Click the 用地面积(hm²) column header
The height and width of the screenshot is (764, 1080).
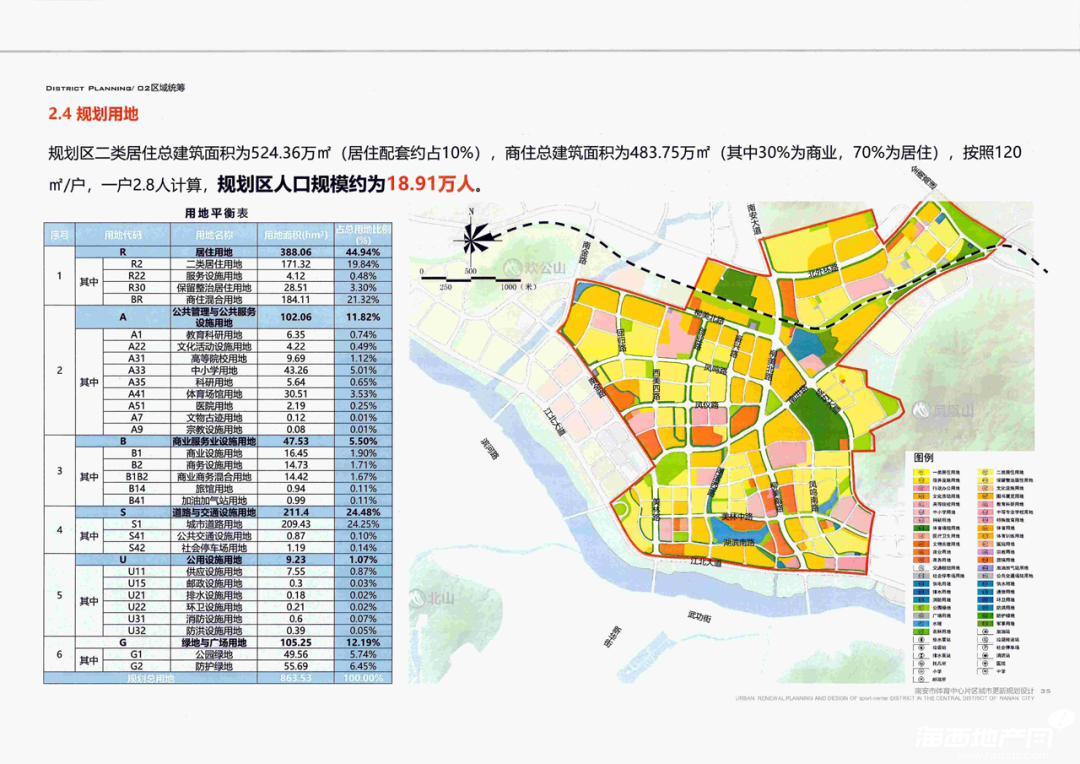pos(295,235)
